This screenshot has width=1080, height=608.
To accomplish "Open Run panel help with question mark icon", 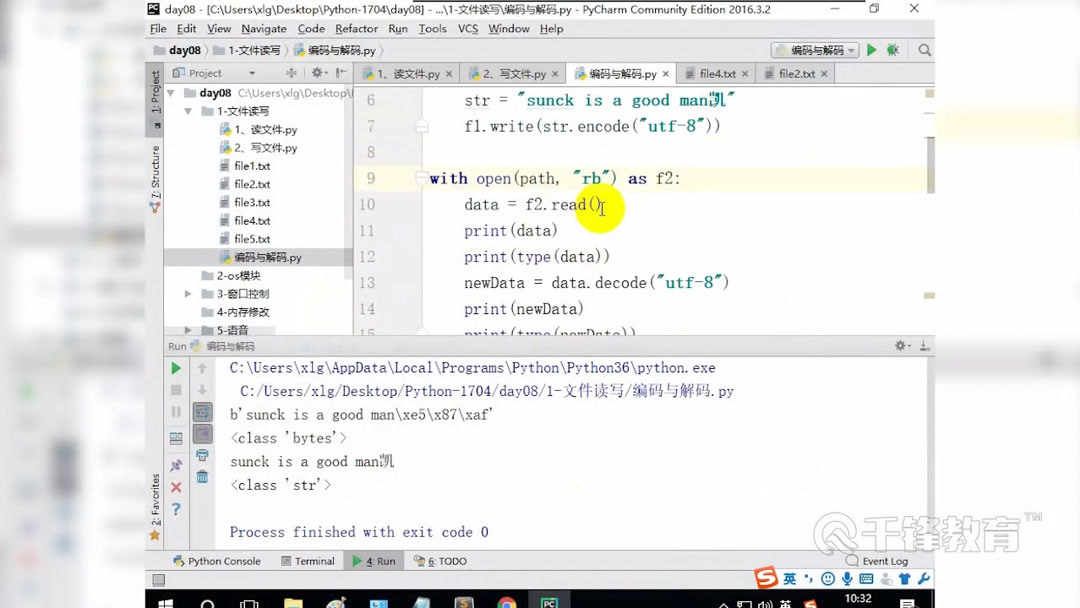I will click(x=175, y=509).
